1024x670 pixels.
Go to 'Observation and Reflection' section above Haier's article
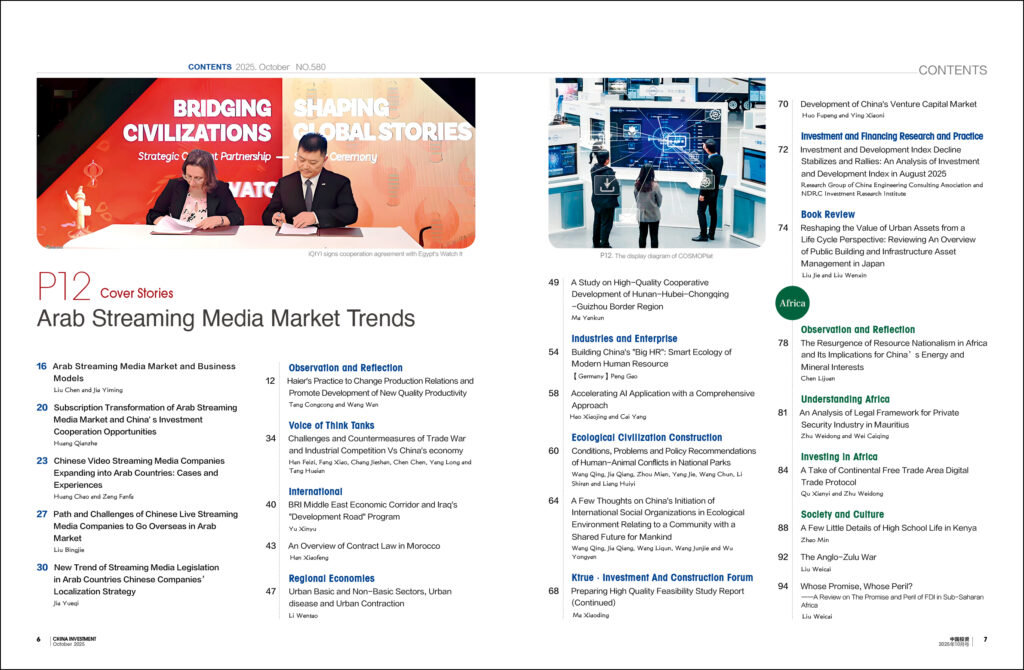(345, 368)
